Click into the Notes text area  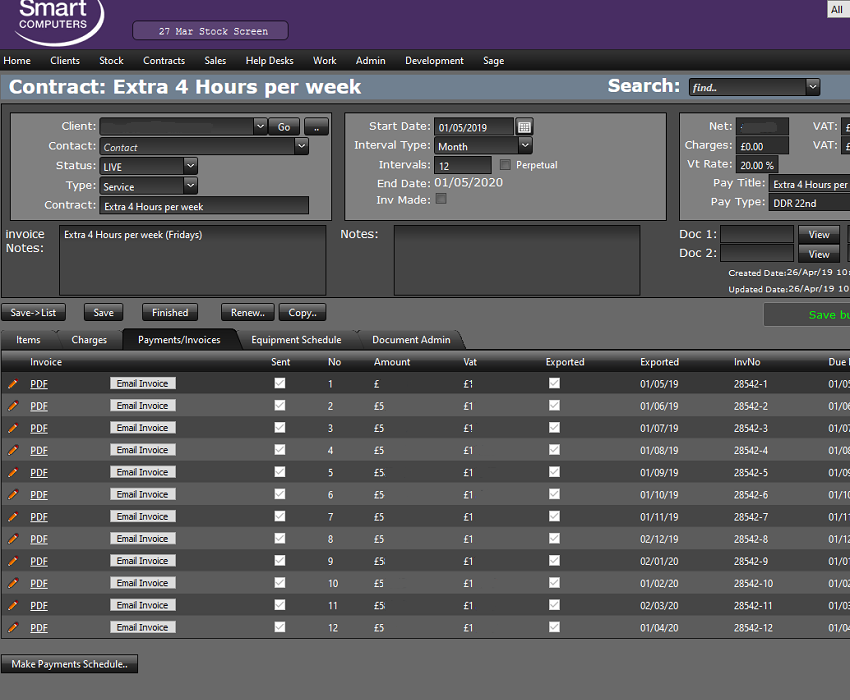pyautogui.click(x=516, y=260)
